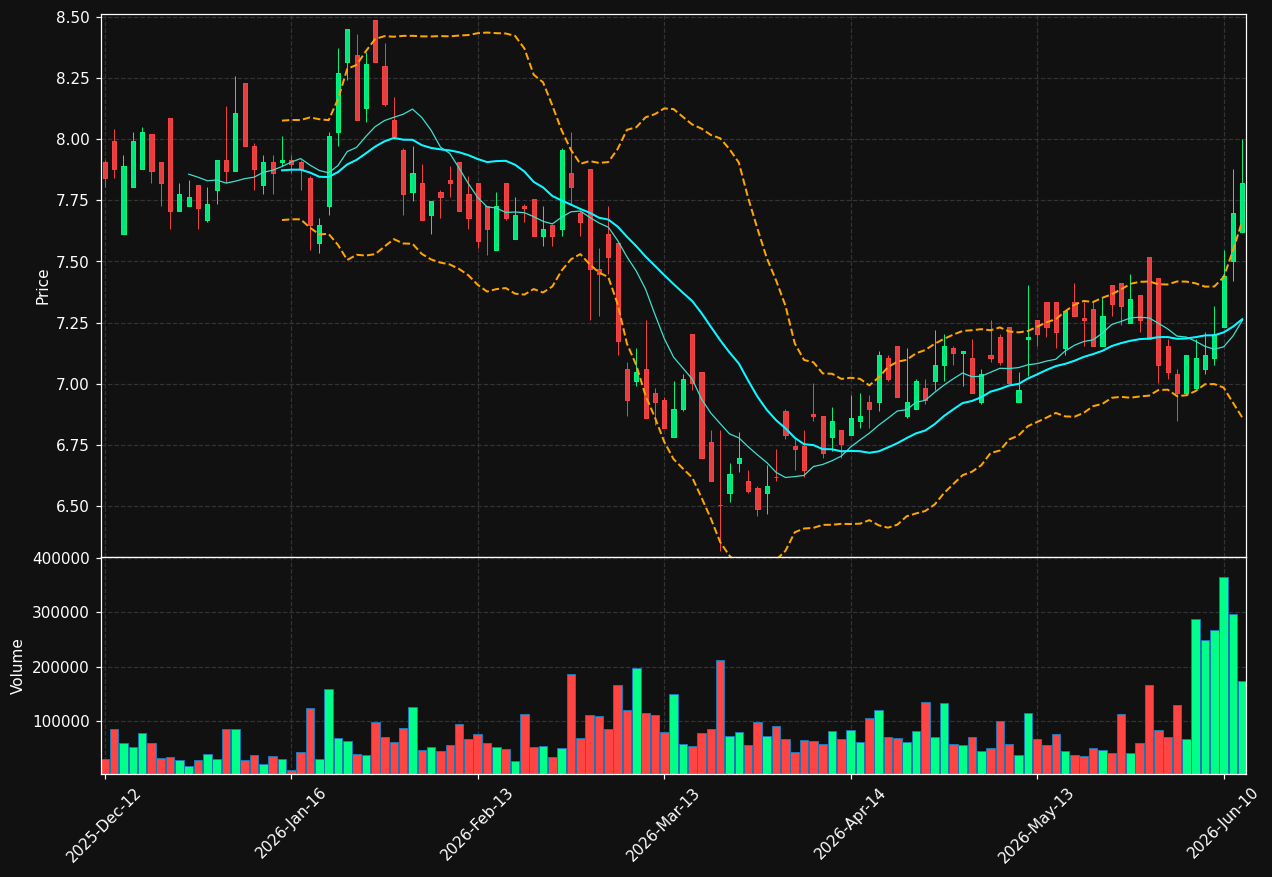
Task: Select the tallest green volume bar near Jun-10
Action: coord(1223,676)
